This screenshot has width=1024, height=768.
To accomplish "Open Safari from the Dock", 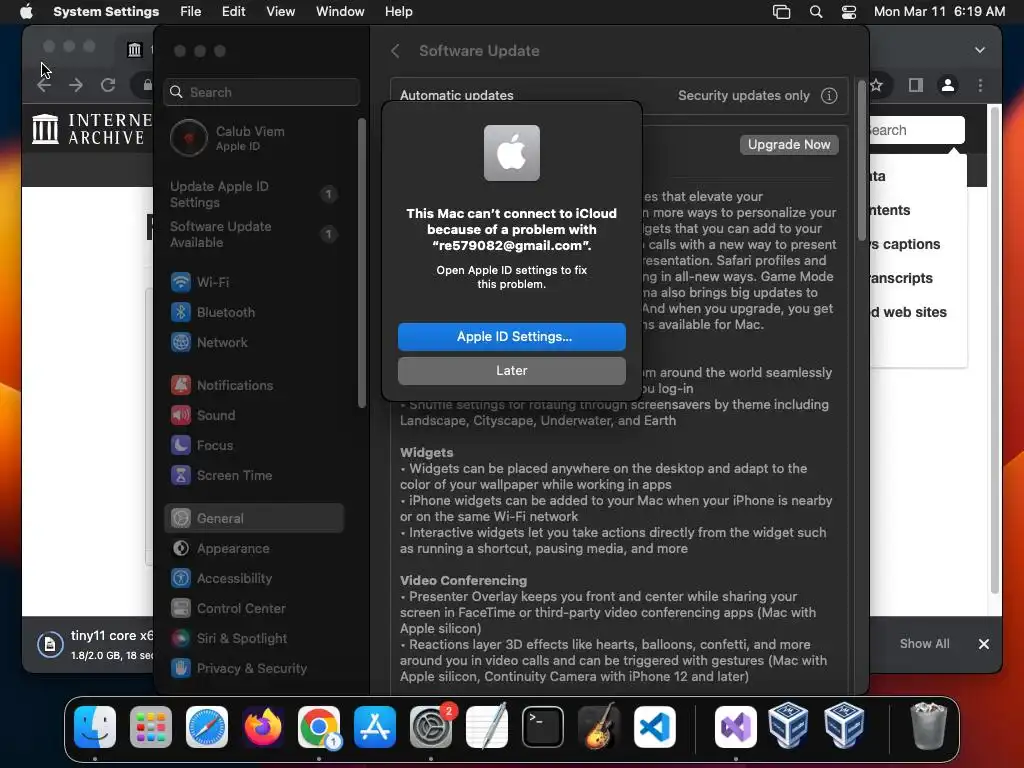I will (x=207, y=727).
